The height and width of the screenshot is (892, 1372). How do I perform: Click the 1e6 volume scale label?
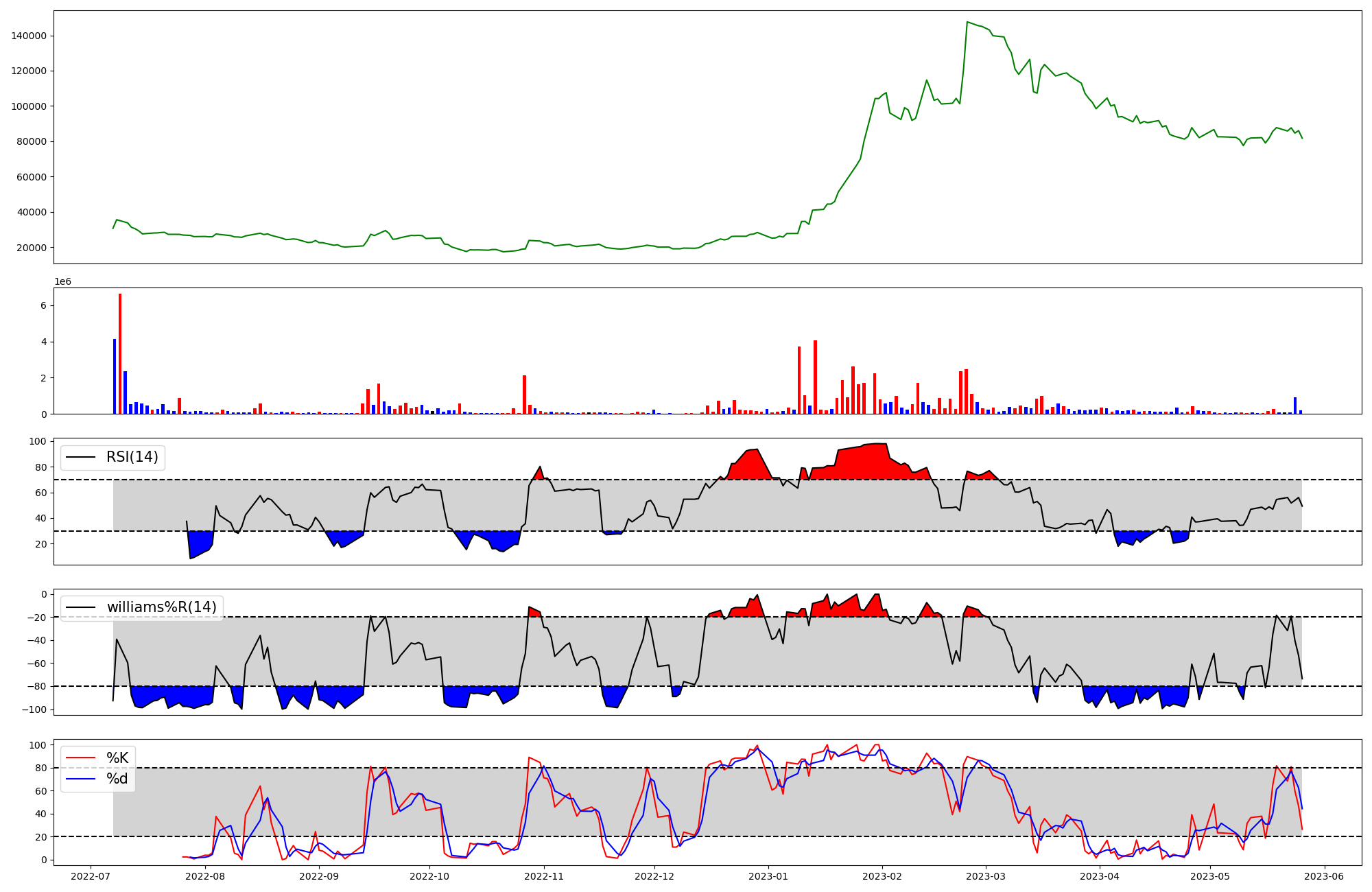click(x=62, y=282)
